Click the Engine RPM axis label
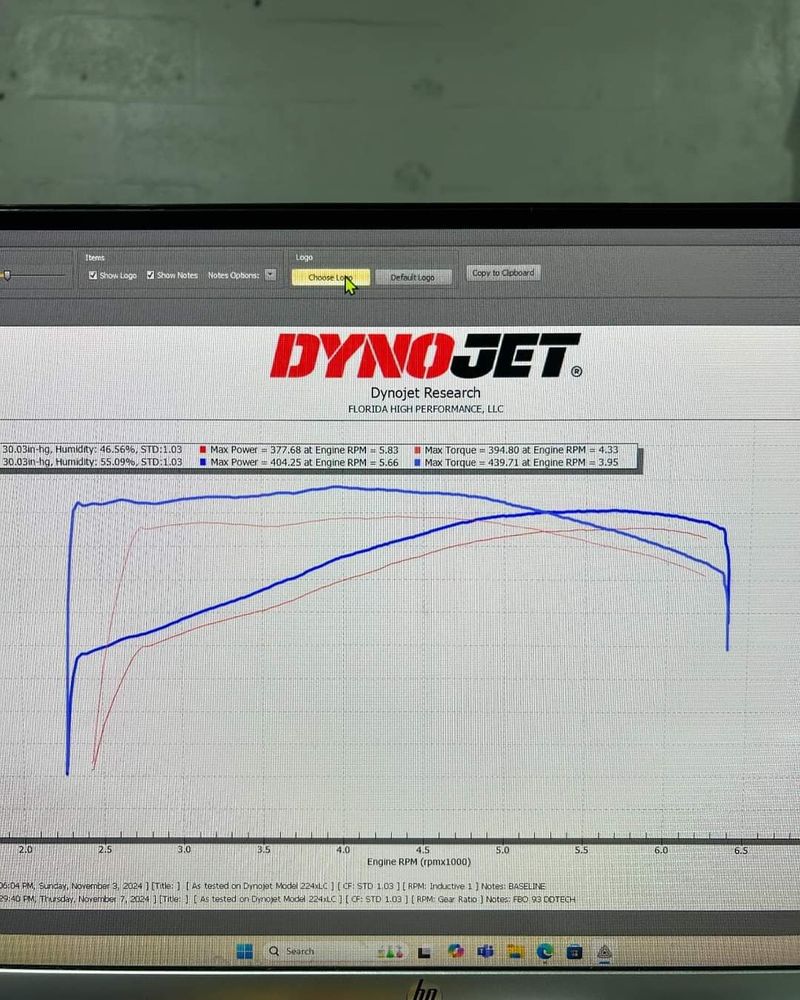The image size is (800, 1000). [418, 862]
